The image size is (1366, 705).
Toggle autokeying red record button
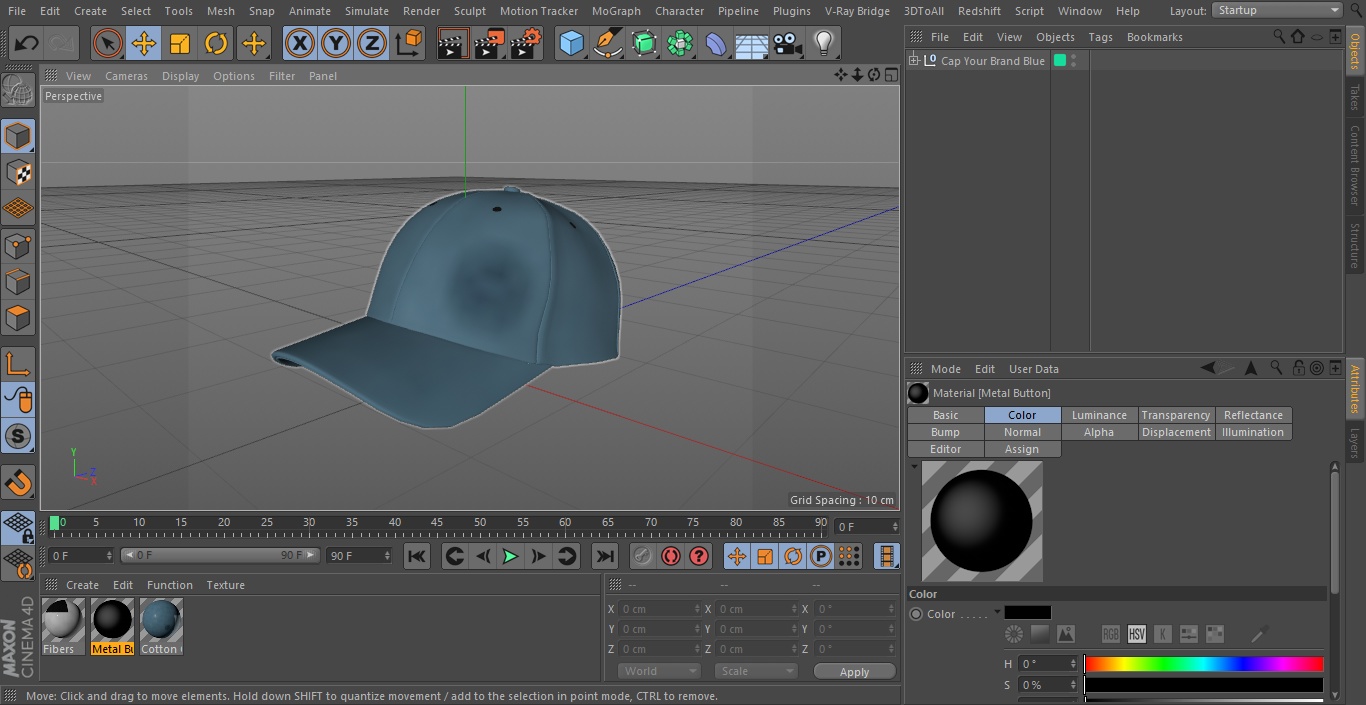(x=671, y=556)
